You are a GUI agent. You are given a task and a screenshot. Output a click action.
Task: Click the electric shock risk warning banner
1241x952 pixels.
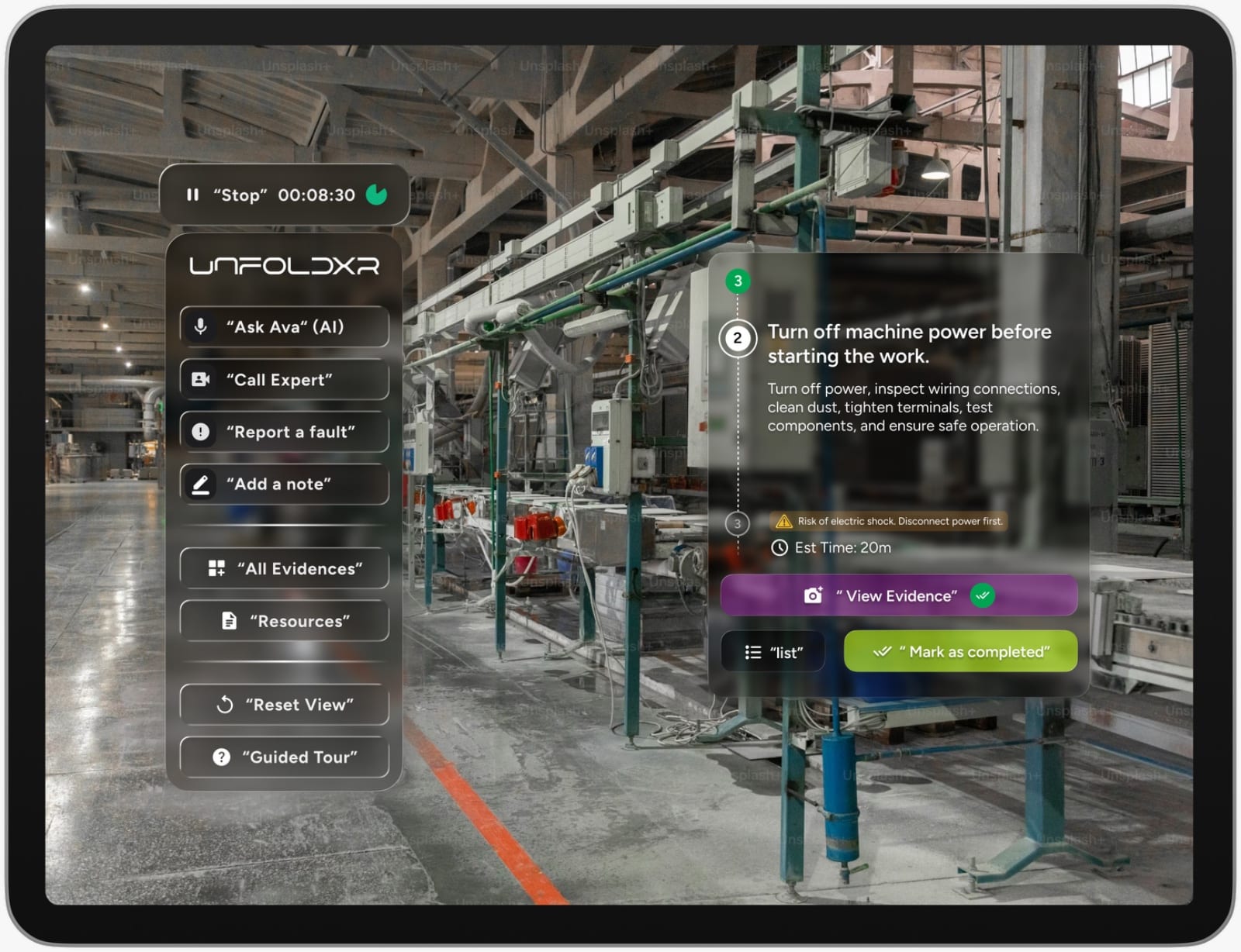pos(889,521)
